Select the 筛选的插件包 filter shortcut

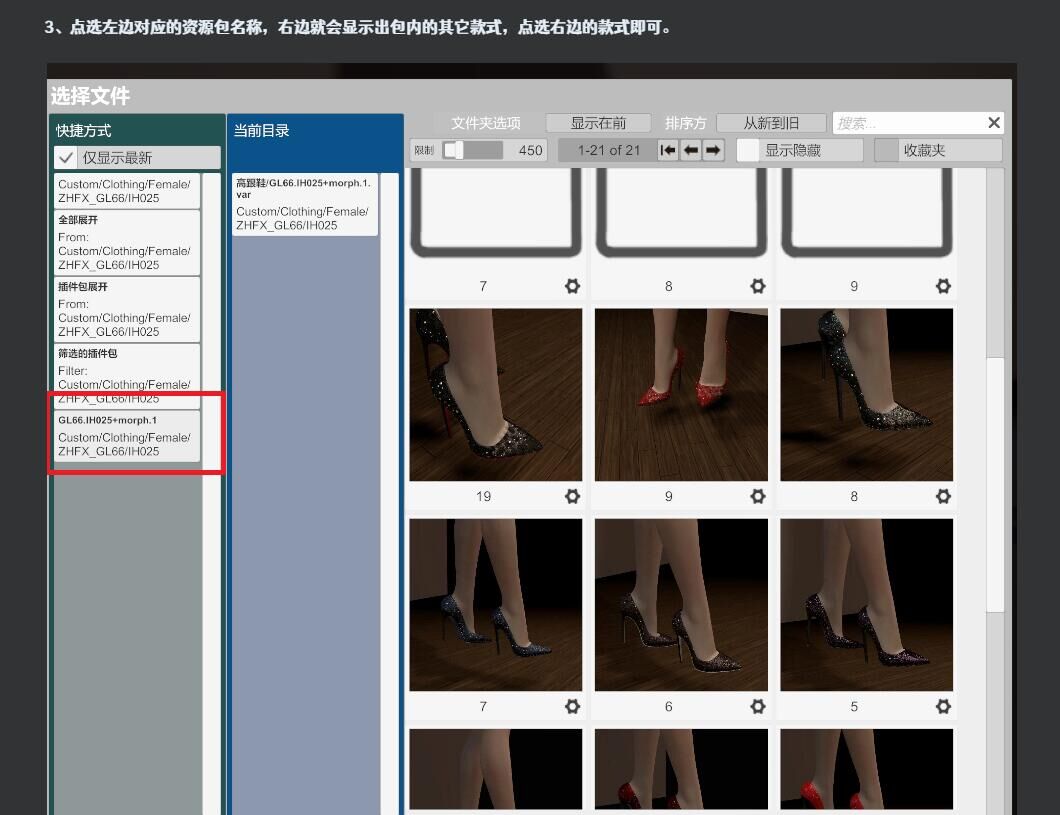[x=127, y=375]
